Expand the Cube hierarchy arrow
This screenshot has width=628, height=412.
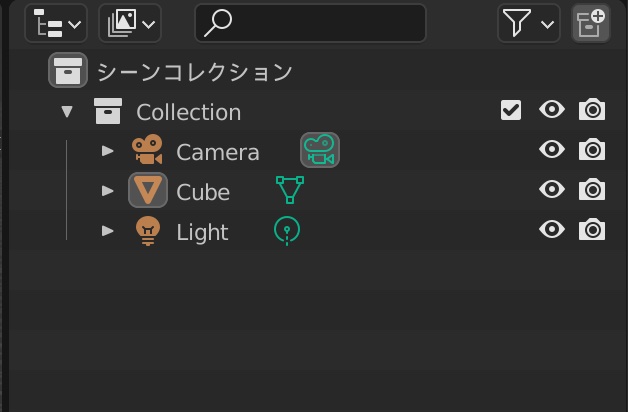pyautogui.click(x=108, y=191)
